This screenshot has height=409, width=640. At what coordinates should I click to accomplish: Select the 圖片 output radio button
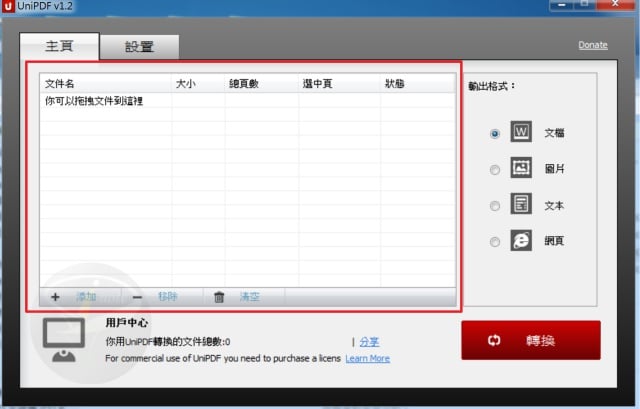click(495, 170)
